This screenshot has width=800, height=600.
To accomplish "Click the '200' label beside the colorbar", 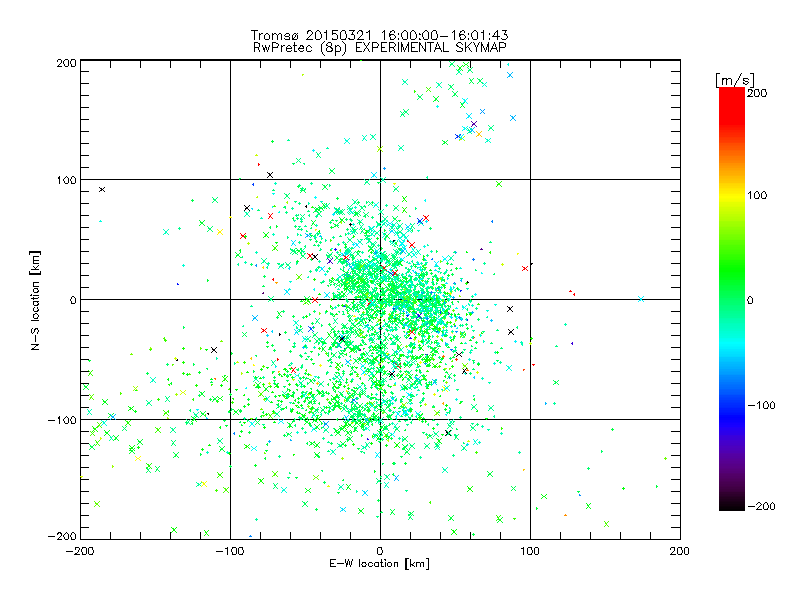I will [757, 93].
